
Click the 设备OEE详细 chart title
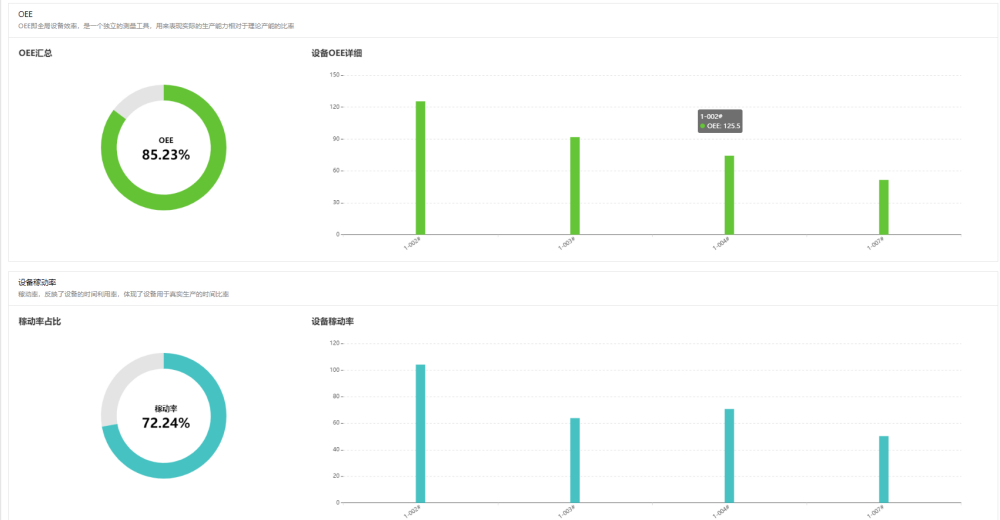337,53
